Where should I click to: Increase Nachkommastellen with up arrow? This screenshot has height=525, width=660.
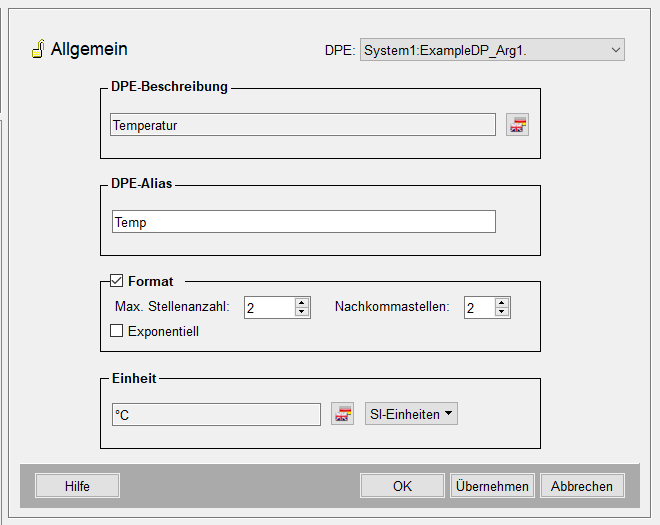coord(502,303)
